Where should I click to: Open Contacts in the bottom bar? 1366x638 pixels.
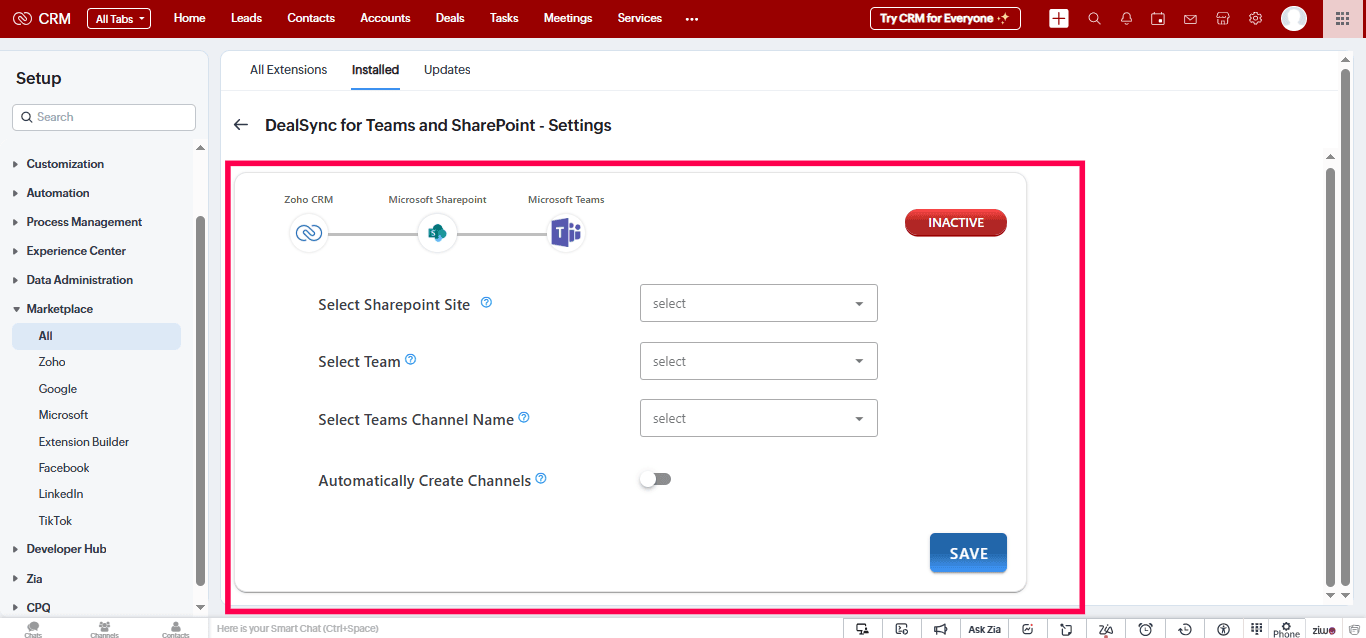(x=176, y=629)
